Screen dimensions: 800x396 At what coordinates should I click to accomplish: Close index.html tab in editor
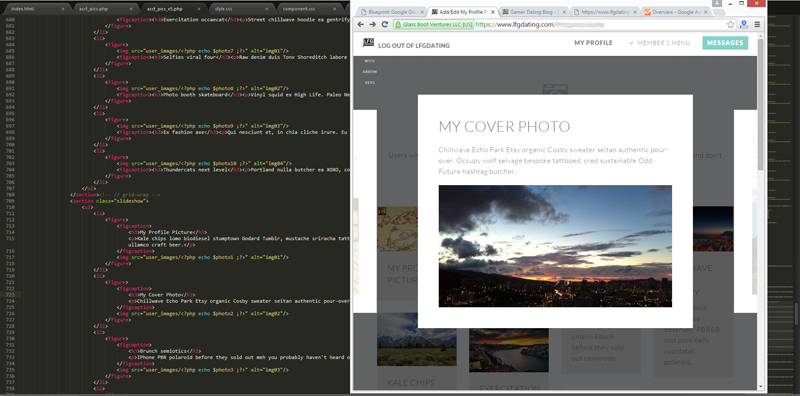(63, 9)
